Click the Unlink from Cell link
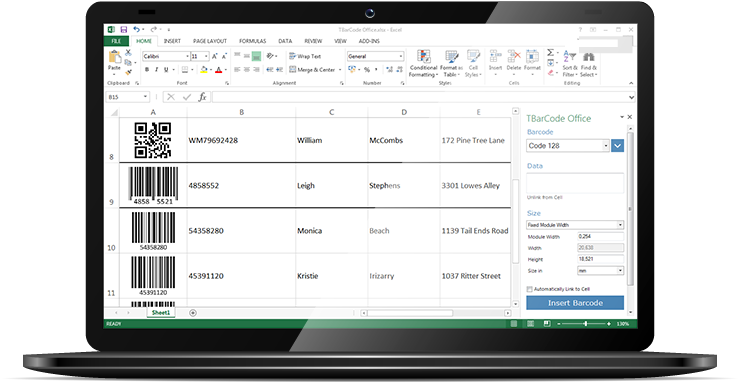This screenshot has width=739, height=382. tap(544, 197)
